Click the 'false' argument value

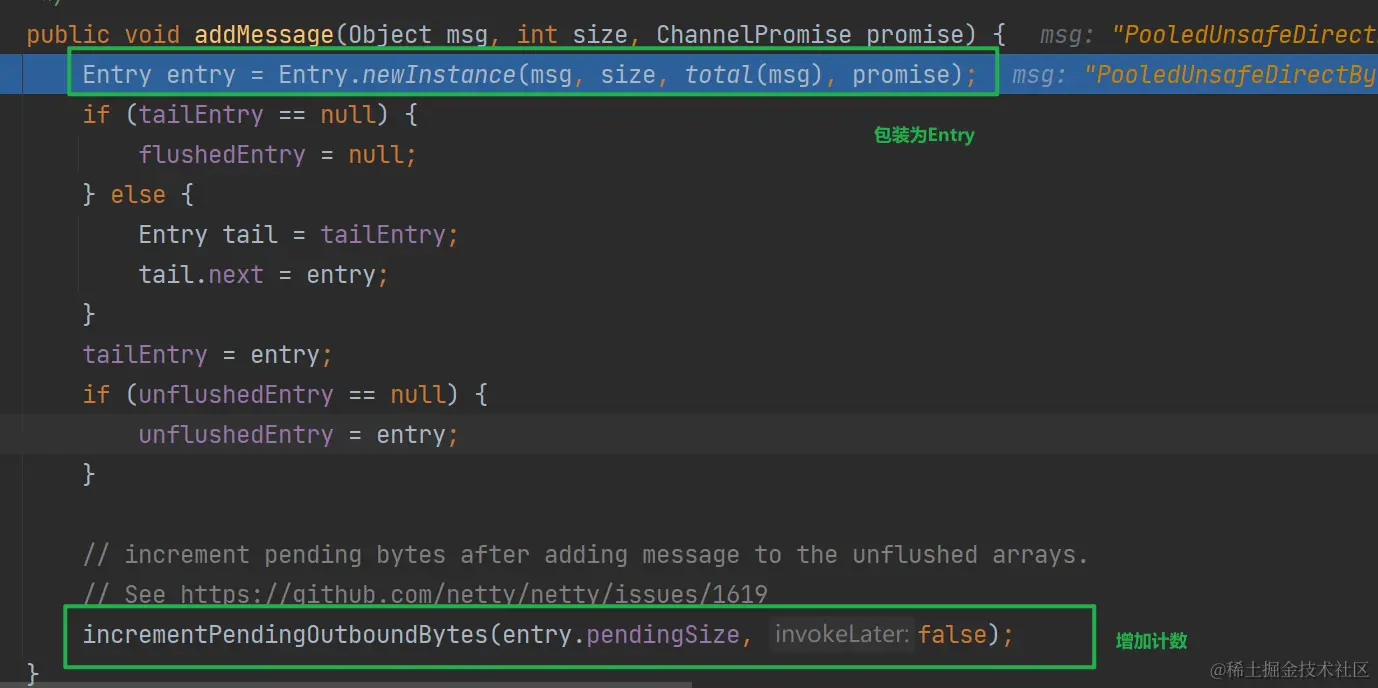952,635
